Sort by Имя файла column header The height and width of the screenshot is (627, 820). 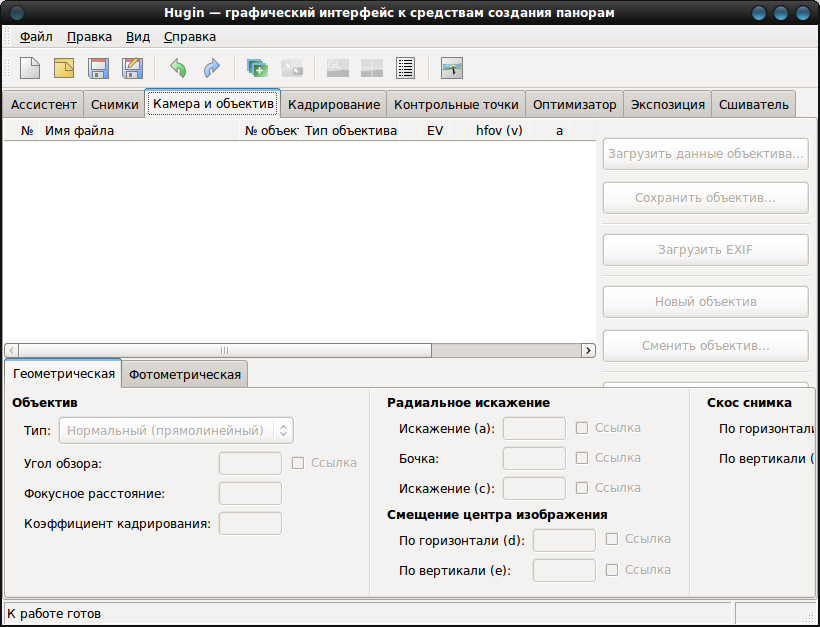(139, 131)
